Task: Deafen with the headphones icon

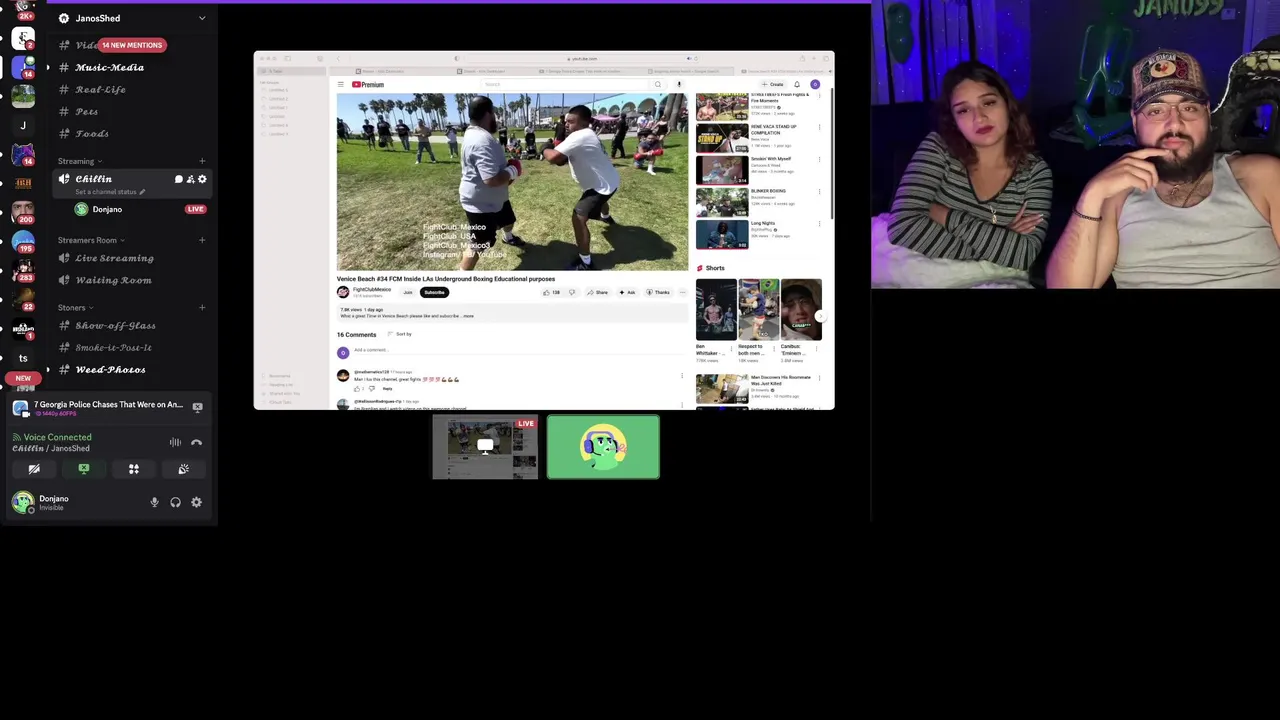Action: tap(175, 502)
